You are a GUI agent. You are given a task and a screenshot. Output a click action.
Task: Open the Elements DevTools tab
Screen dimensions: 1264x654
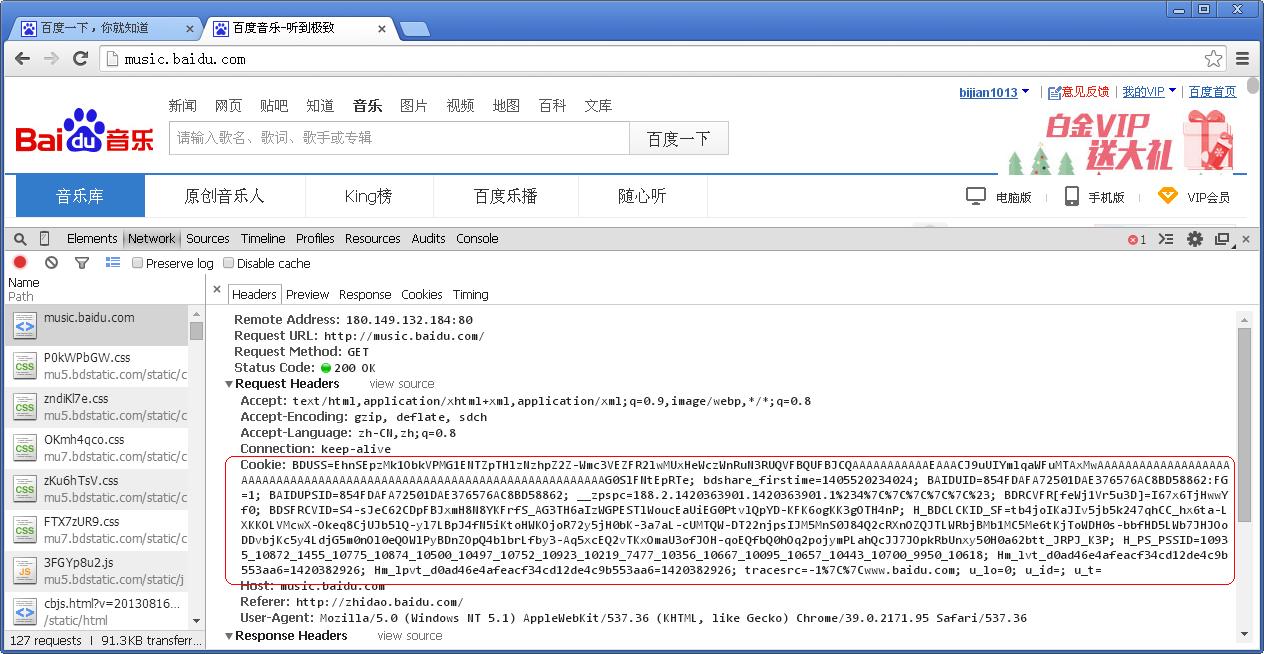92,239
